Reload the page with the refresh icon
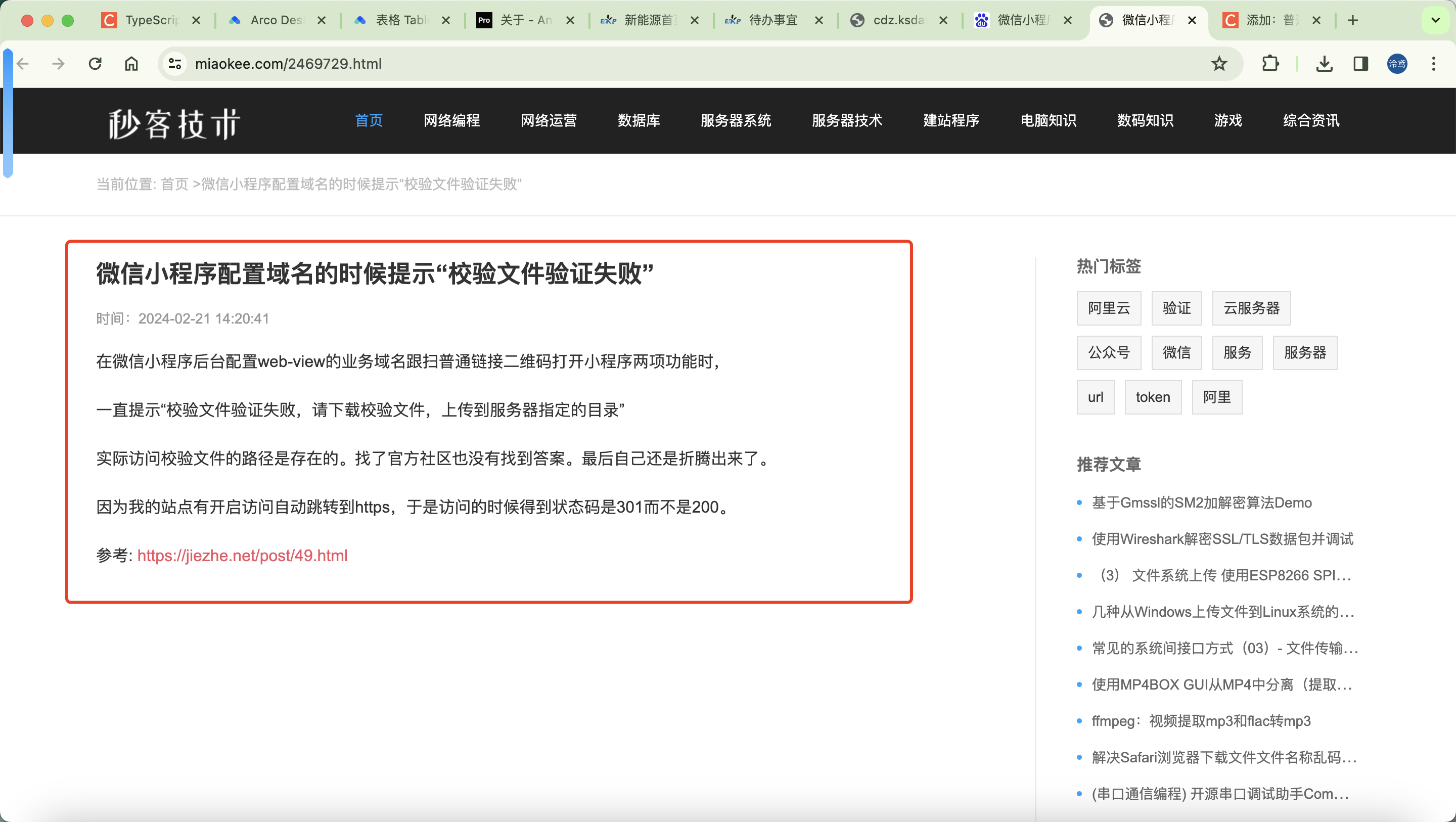The height and width of the screenshot is (822, 1456). [x=95, y=63]
